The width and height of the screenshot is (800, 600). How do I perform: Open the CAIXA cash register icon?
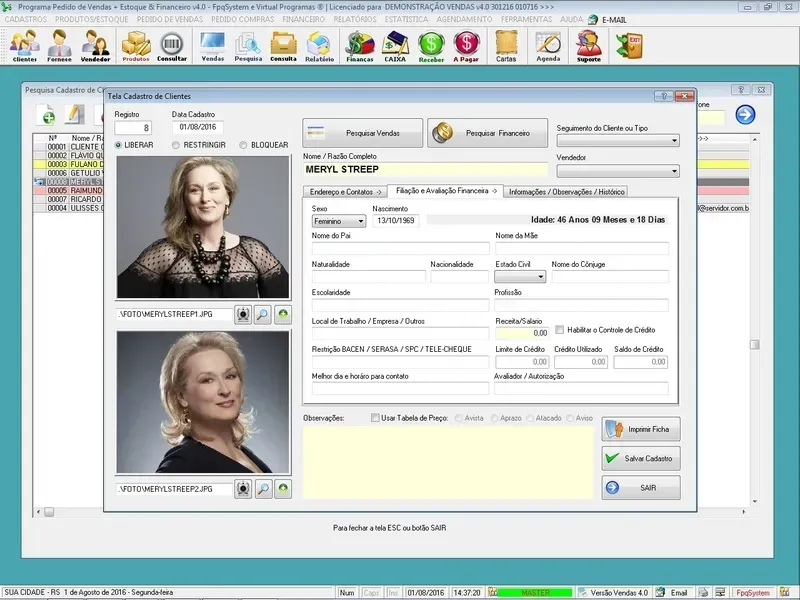(x=395, y=46)
